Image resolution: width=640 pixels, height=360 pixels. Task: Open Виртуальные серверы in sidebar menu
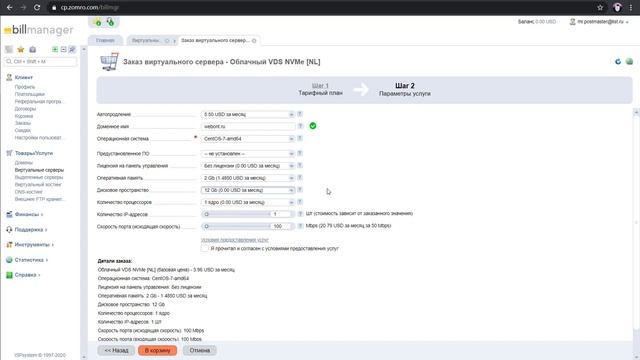click(x=39, y=170)
